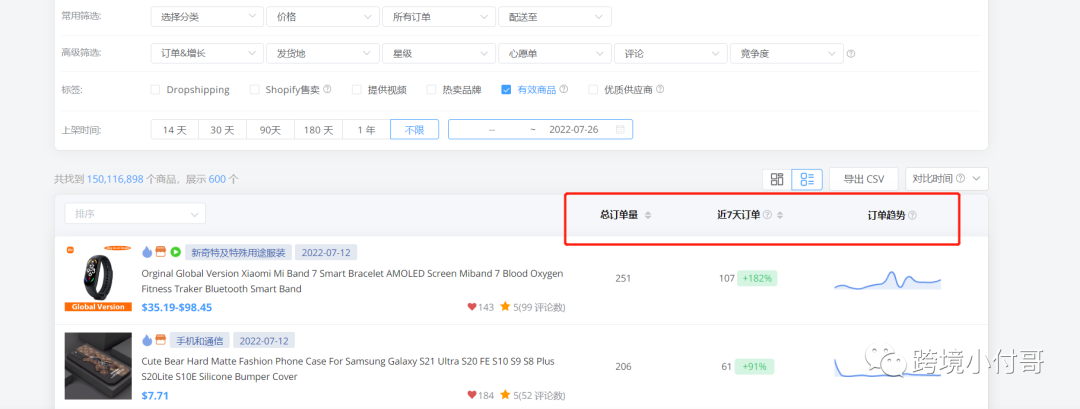Click the order trend sparkline for Mi Band
This screenshot has height=409, width=1080.
[888, 280]
